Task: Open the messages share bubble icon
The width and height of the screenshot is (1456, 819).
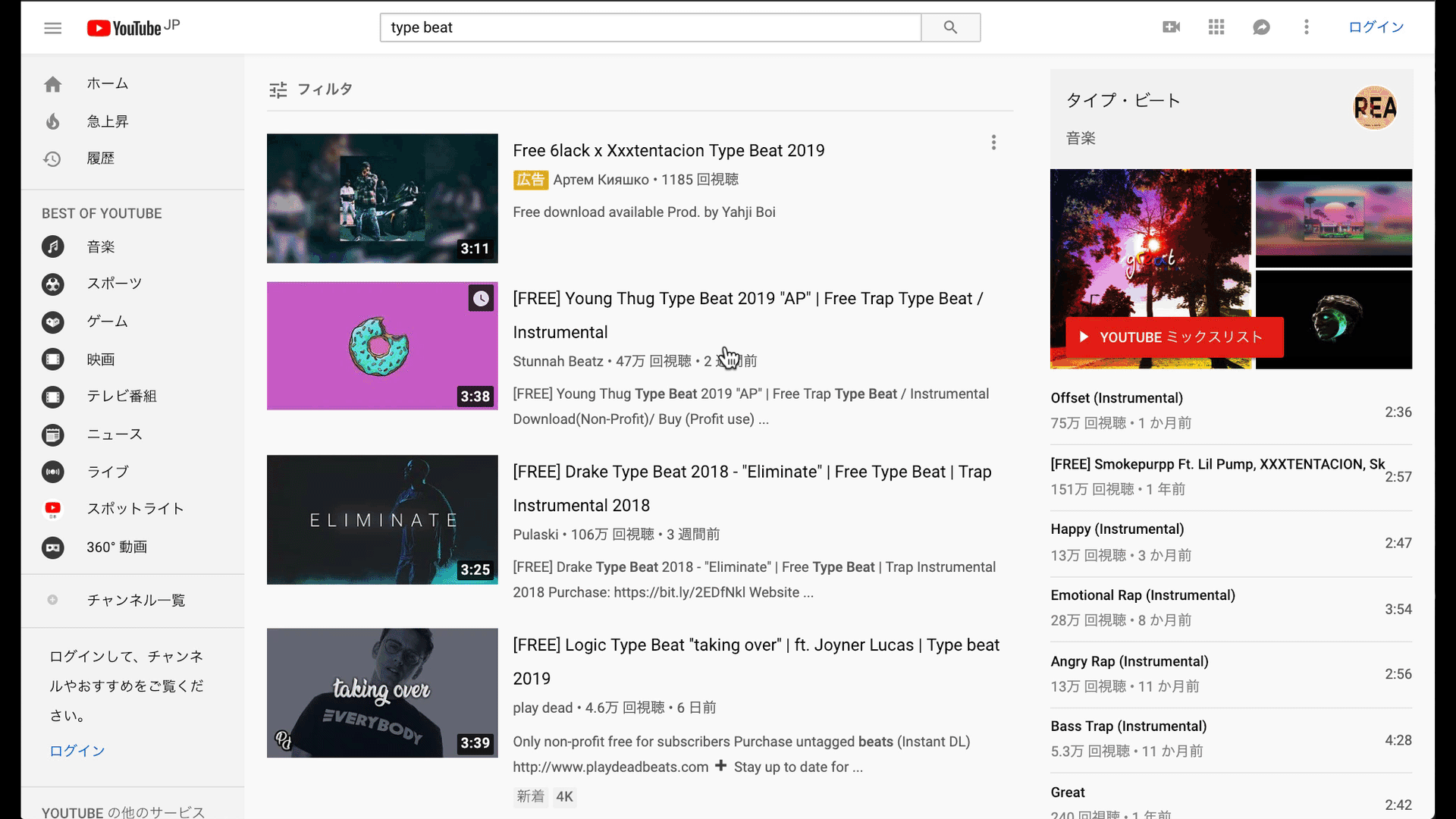Action: (x=1261, y=27)
